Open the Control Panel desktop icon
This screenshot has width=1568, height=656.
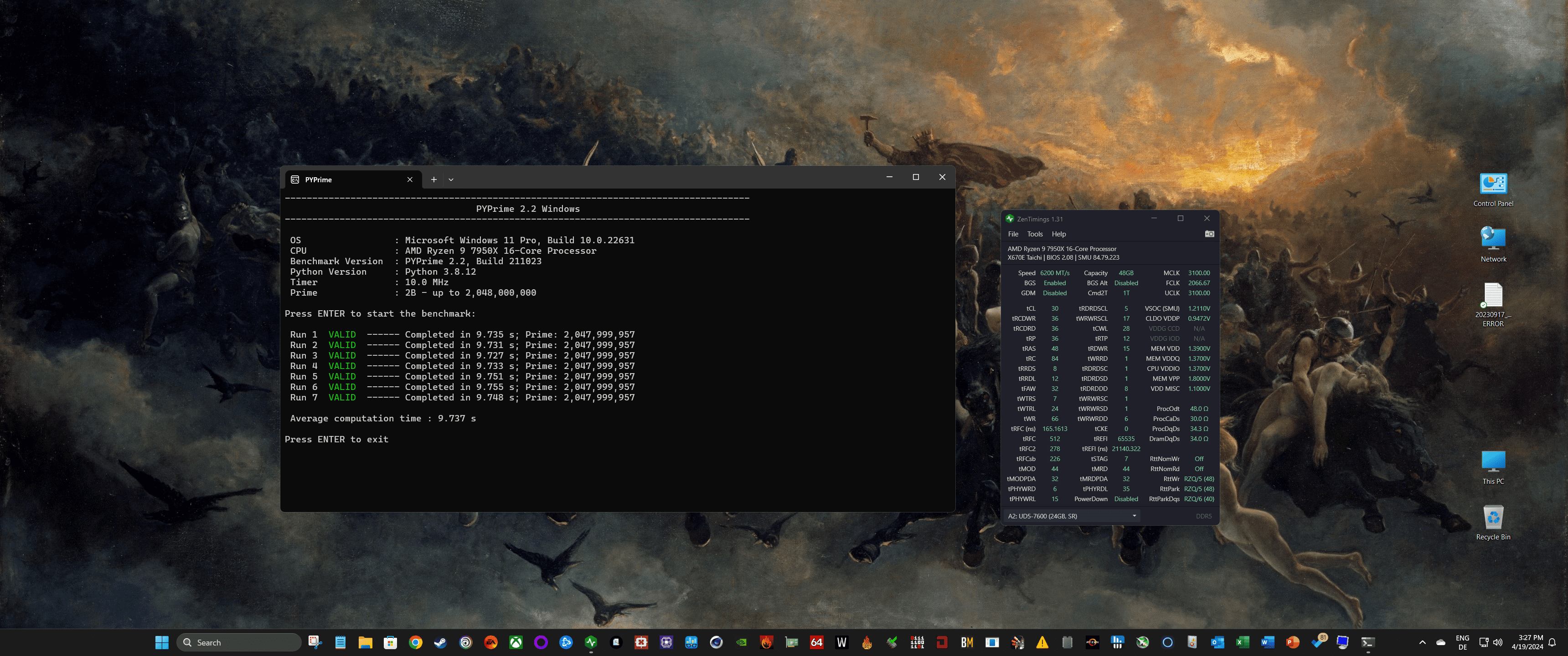[x=1492, y=190]
